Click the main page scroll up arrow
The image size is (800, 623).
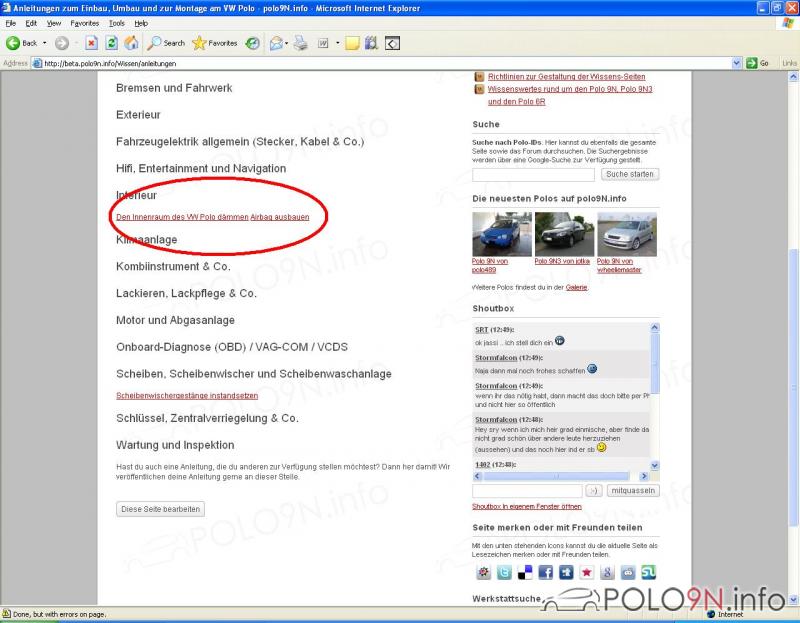coord(793,77)
